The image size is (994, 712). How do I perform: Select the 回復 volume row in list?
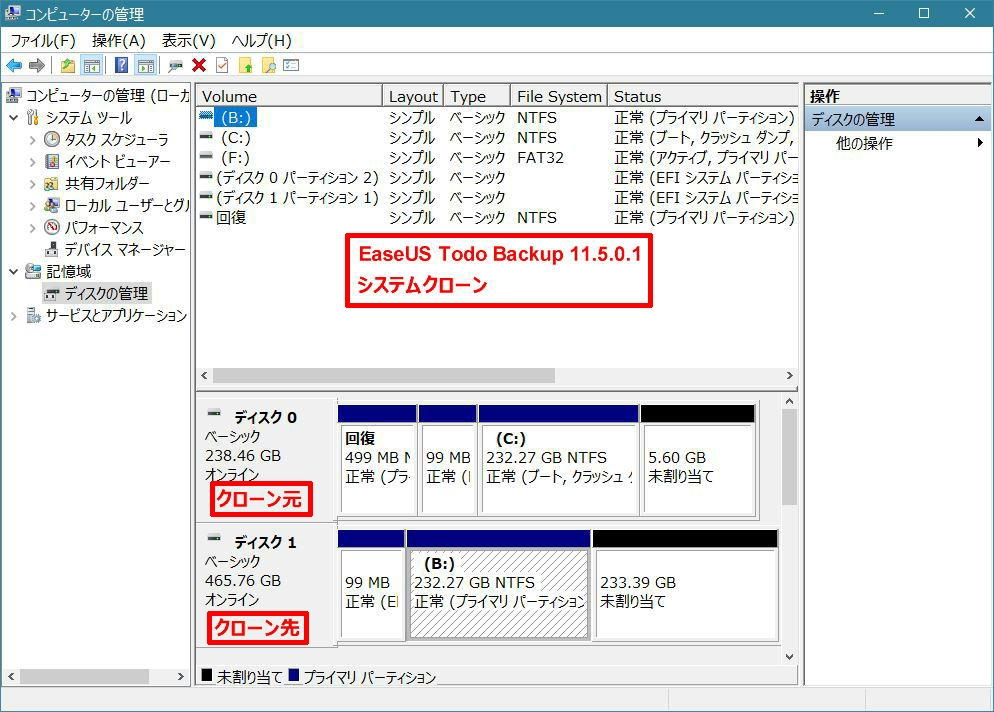pos(497,217)
